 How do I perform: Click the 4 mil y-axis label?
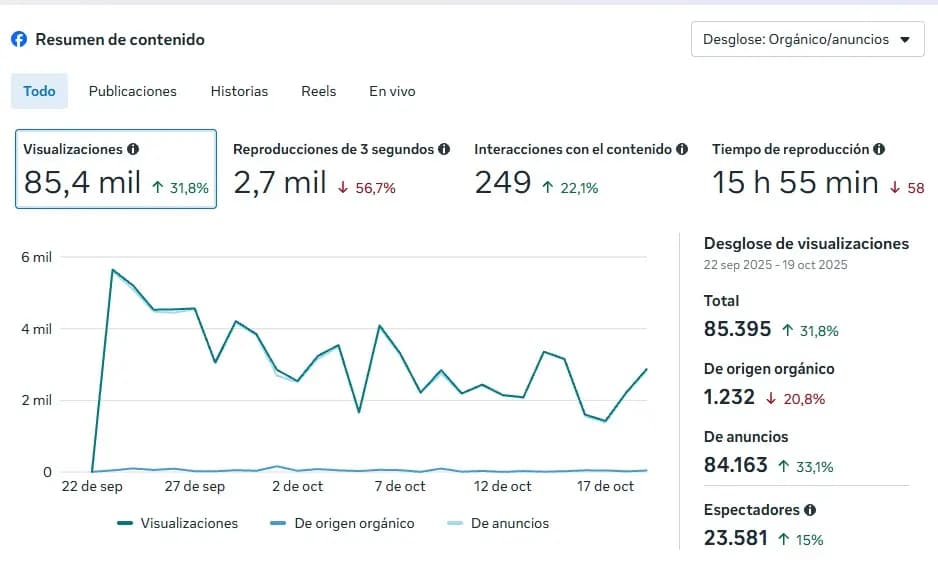coord(36,329)
